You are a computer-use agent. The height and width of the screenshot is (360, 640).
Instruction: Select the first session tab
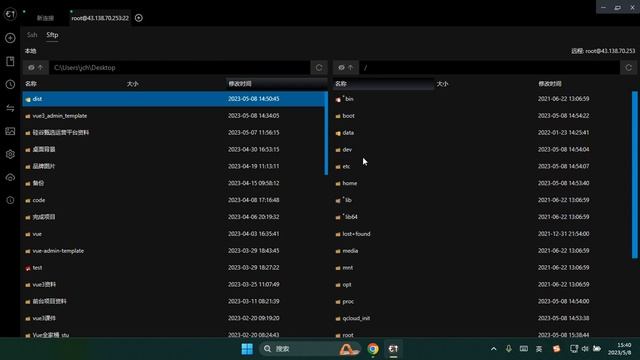click(x=45, y=18)
